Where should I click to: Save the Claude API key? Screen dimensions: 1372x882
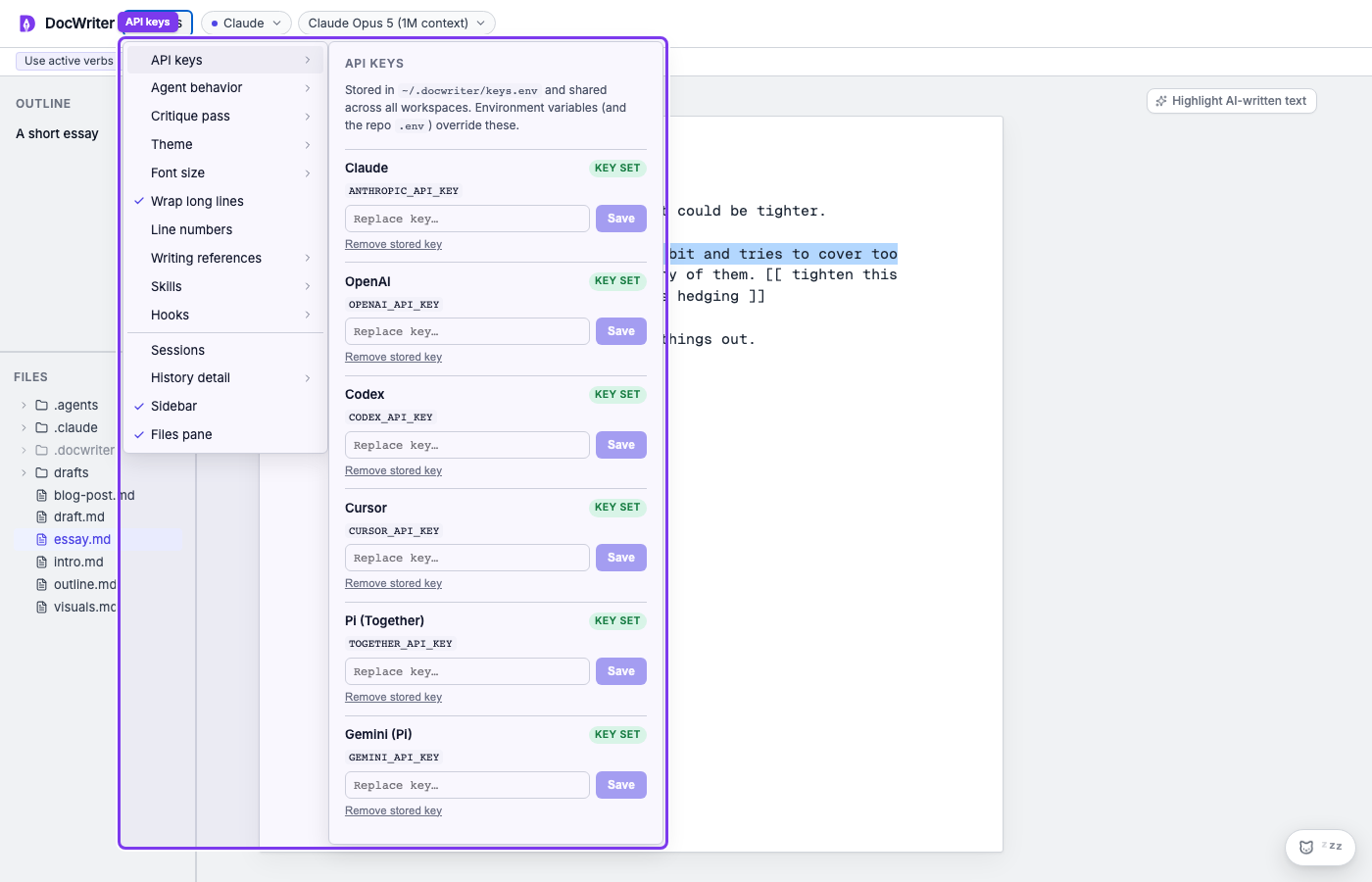(621, 219)
